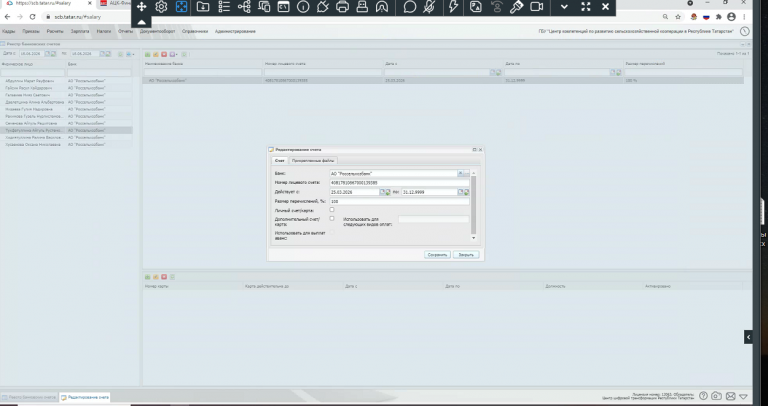Viewport: 768px width, 406px height.
Task: Select the row 'Абдуллин Марат Рауфович' in left list
Action: [x=66, y=81]
